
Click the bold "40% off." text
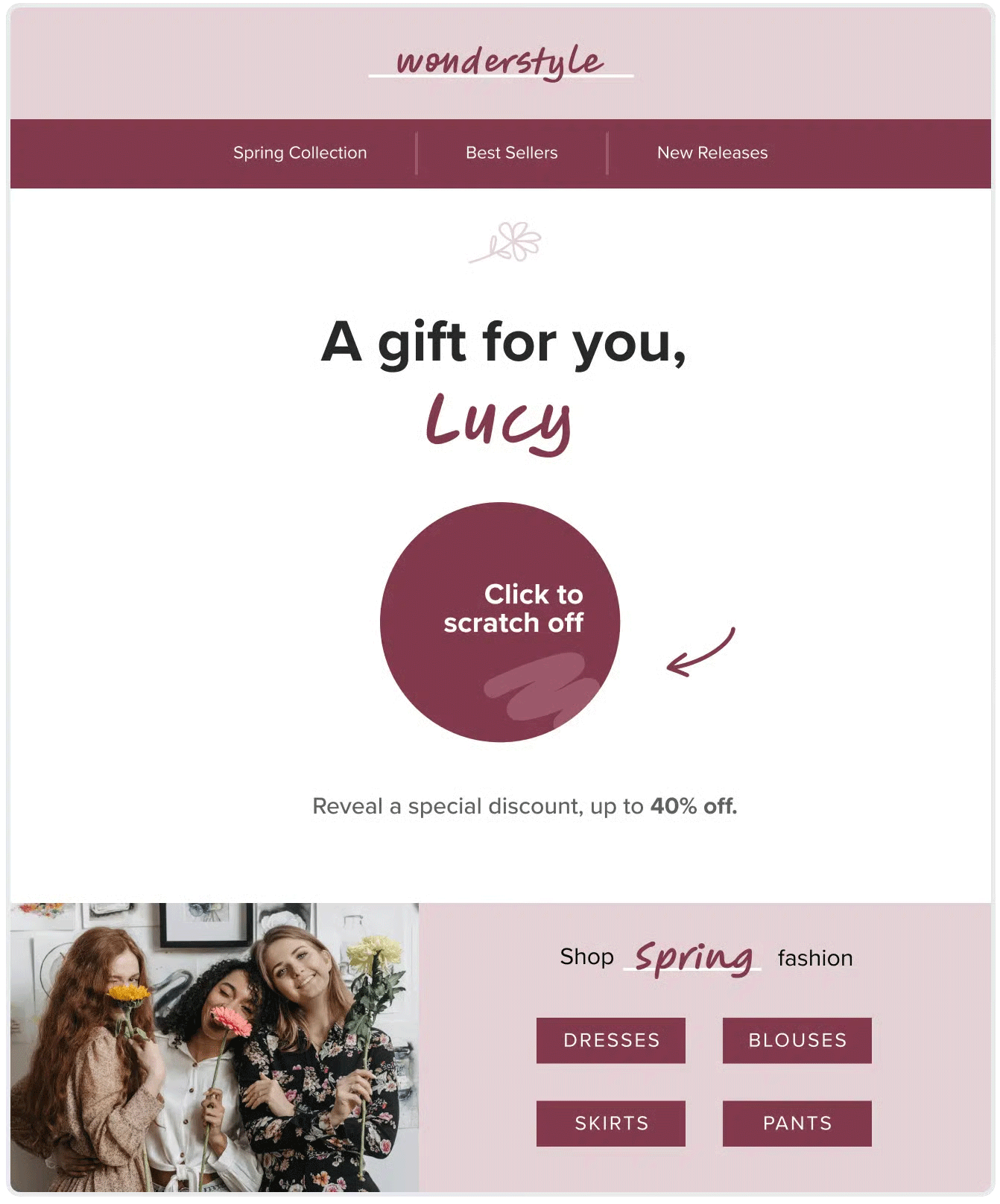[694, 806]
